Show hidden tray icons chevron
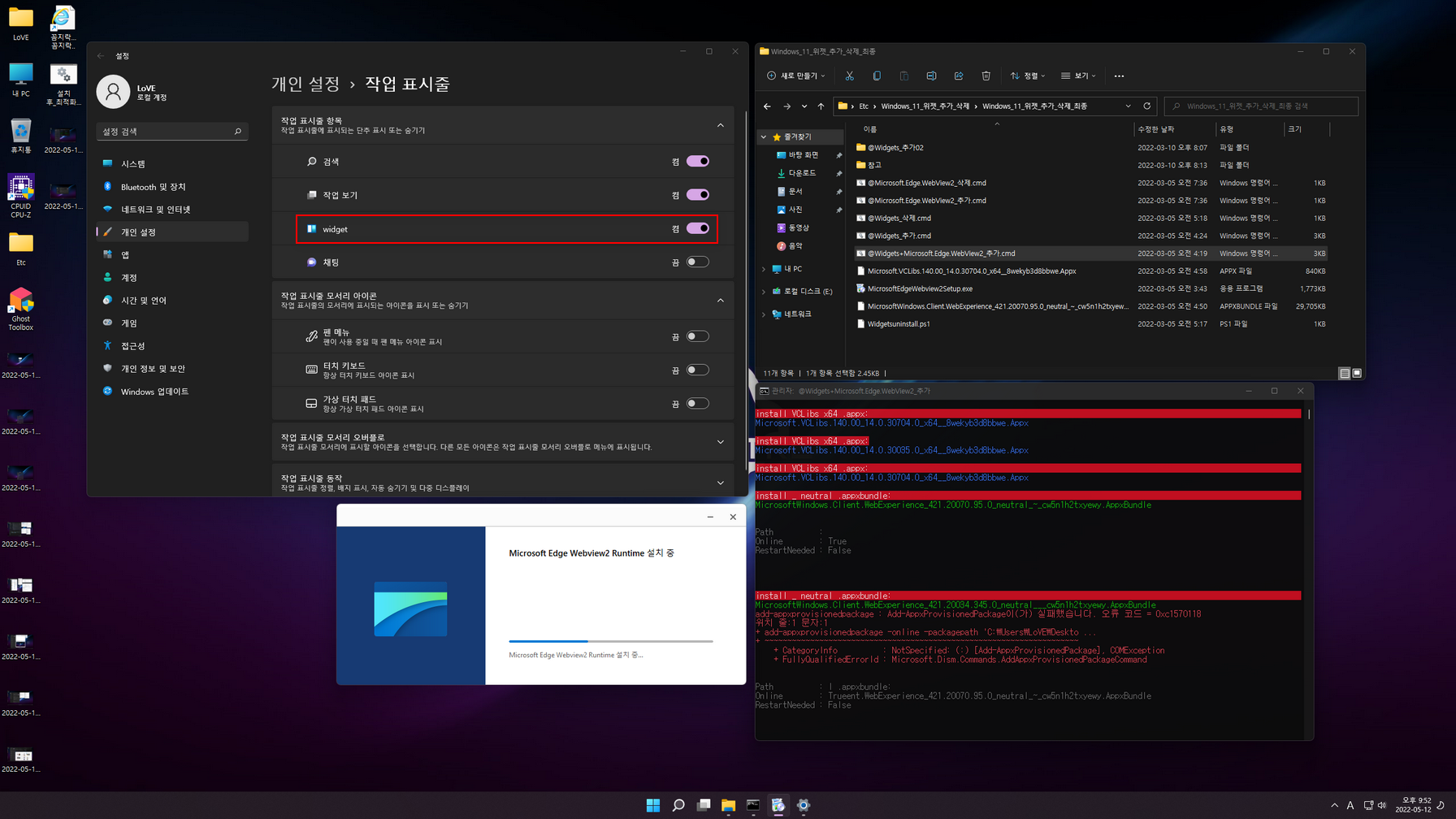The image size is (1456, 819). coord(1334,805)
